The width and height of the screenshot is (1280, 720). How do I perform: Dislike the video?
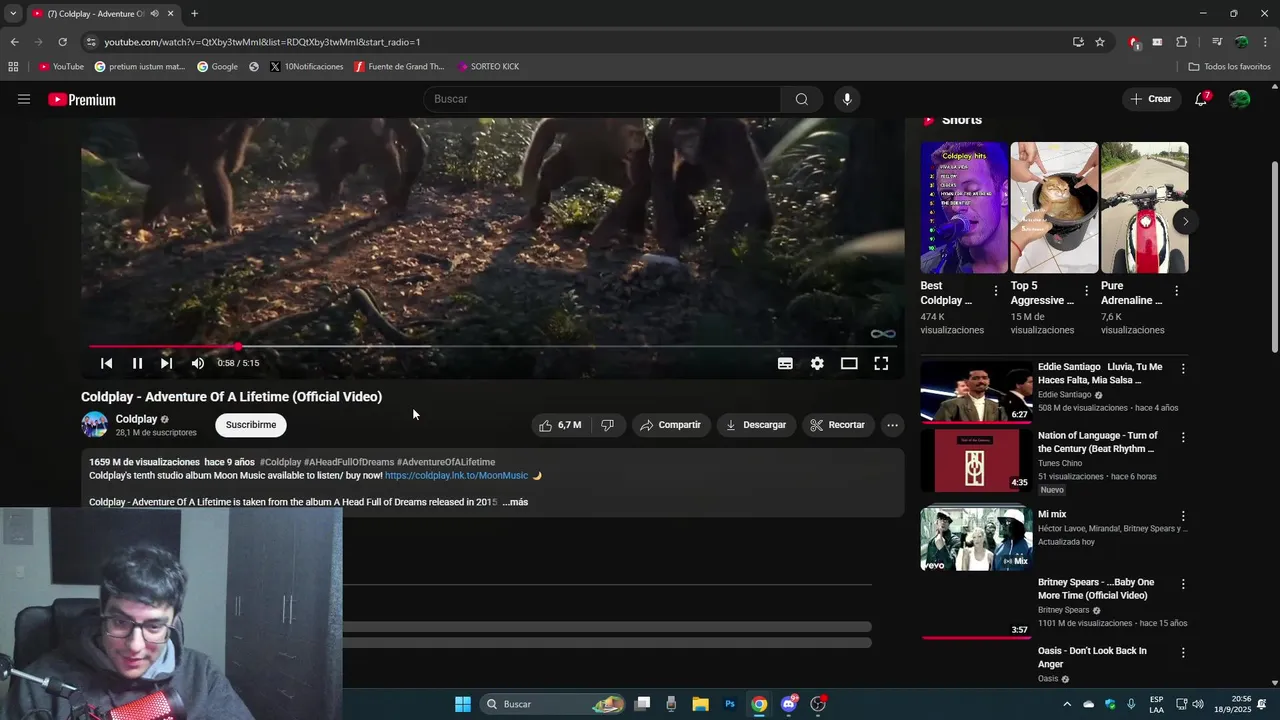607,425
